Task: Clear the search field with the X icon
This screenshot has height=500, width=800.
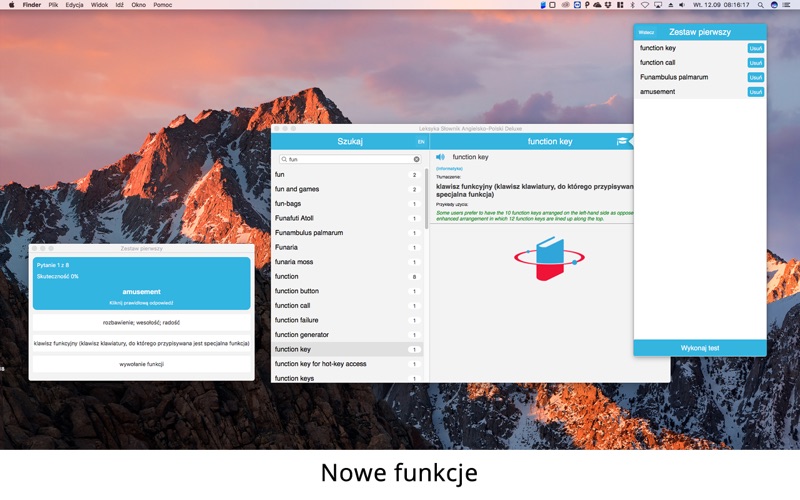Action: (x=417, y=159)
